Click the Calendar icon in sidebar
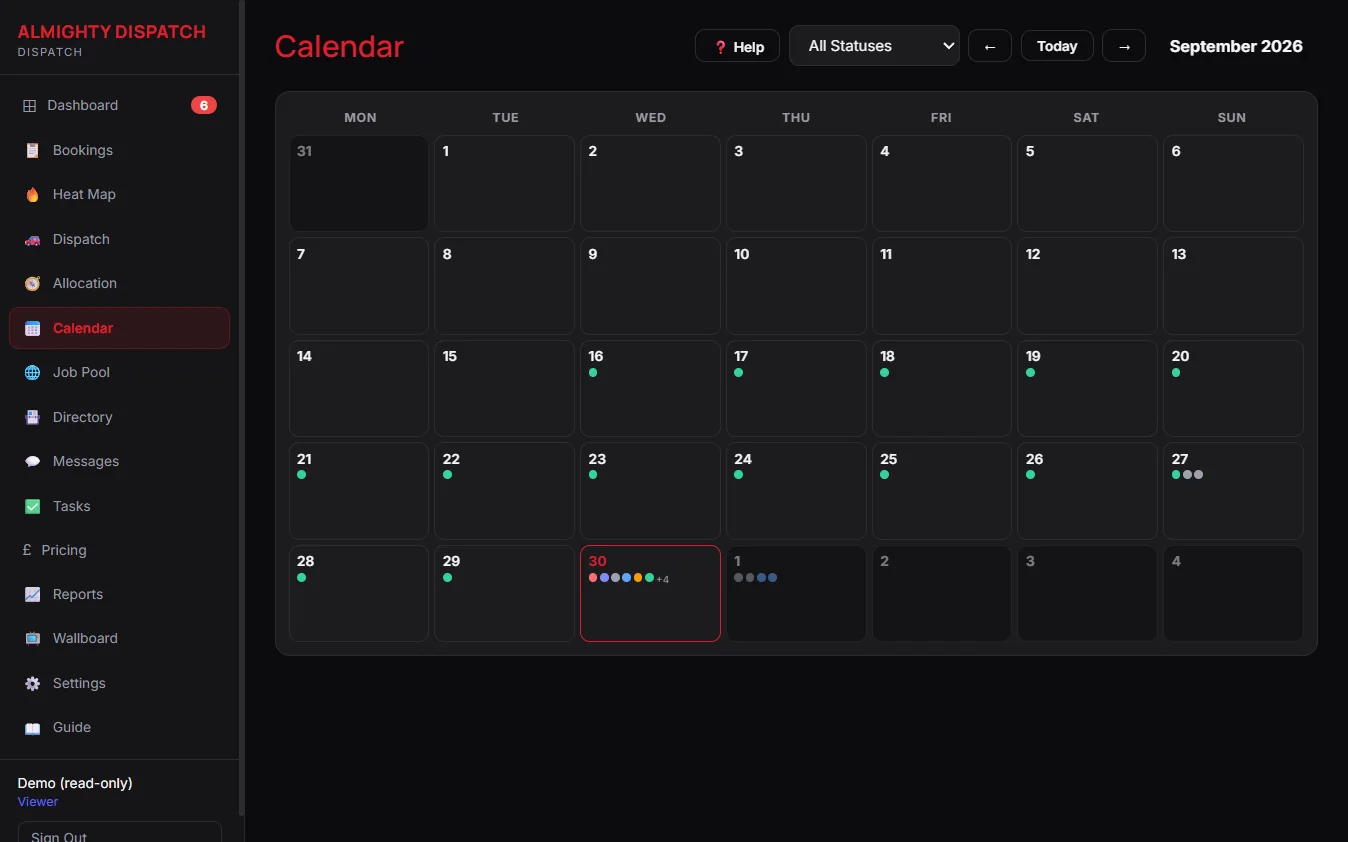Image resolution: width=1348 pixels, height=842 pixels. [x=33, y=328]
